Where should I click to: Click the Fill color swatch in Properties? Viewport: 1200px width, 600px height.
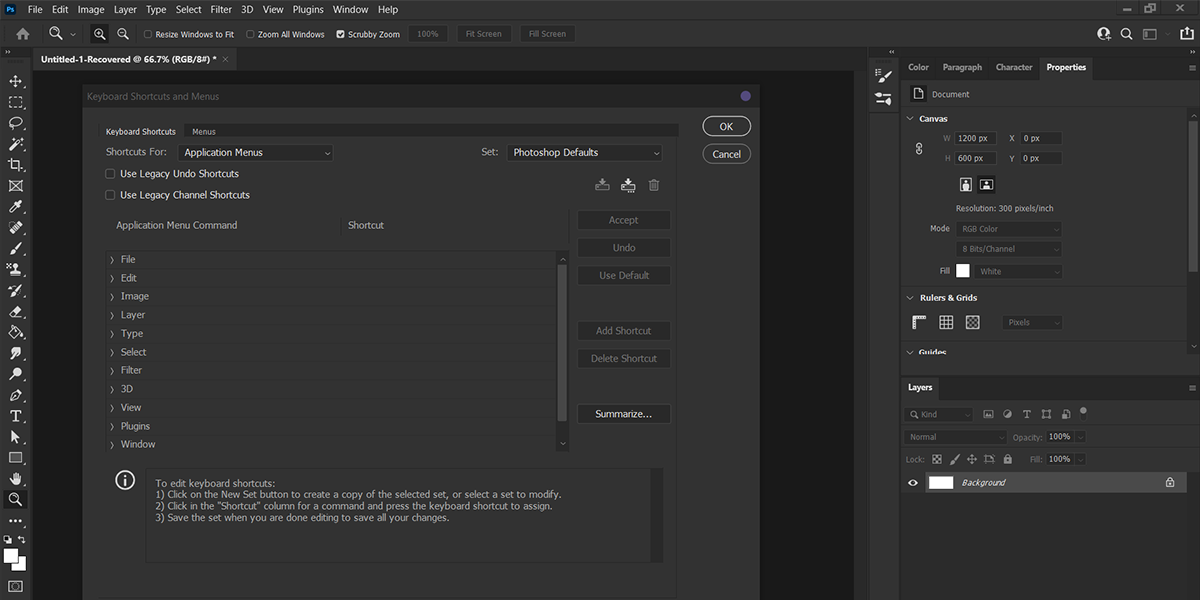tap(963, 270)
